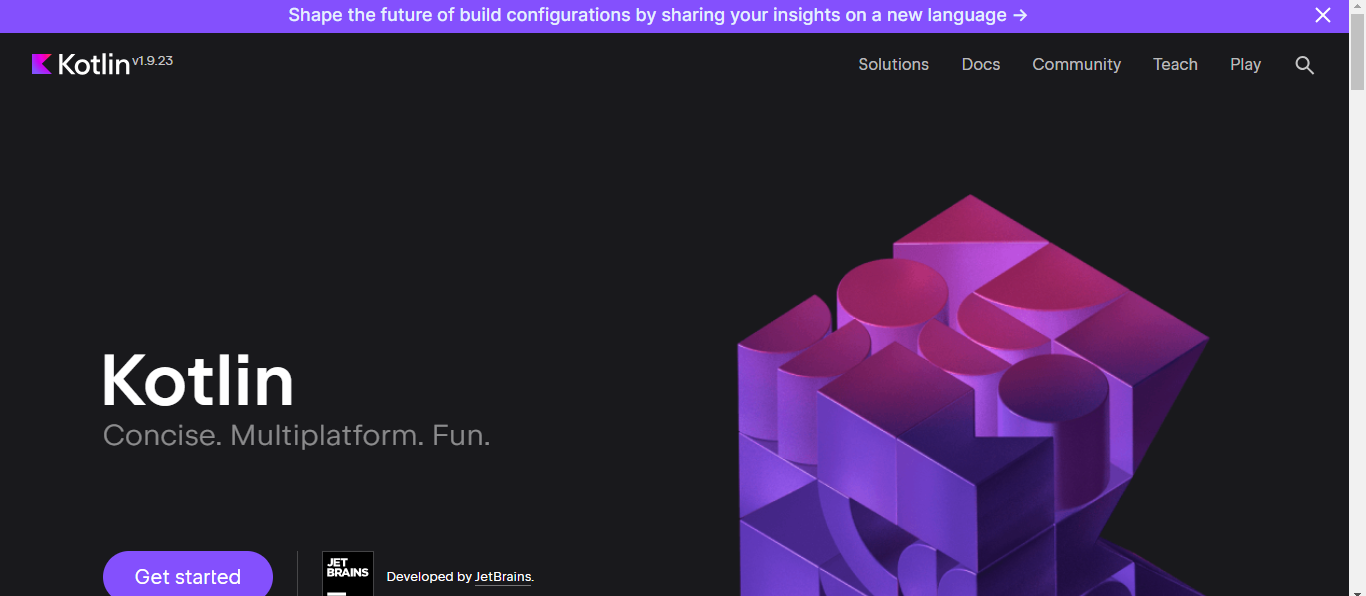Open the Docs navigation item
The image size is (1366, 596).
[980, 64]
